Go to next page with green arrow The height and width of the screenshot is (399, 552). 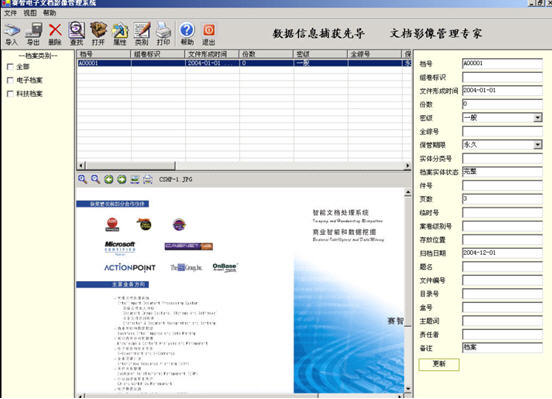(x=122, y=179)
